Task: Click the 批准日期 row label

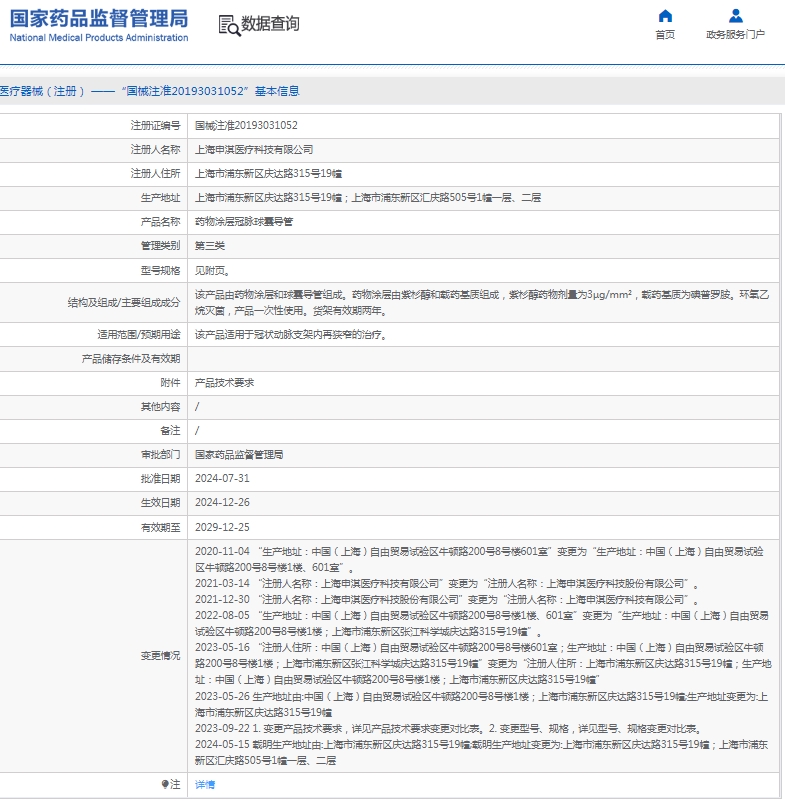Action: 161,478
